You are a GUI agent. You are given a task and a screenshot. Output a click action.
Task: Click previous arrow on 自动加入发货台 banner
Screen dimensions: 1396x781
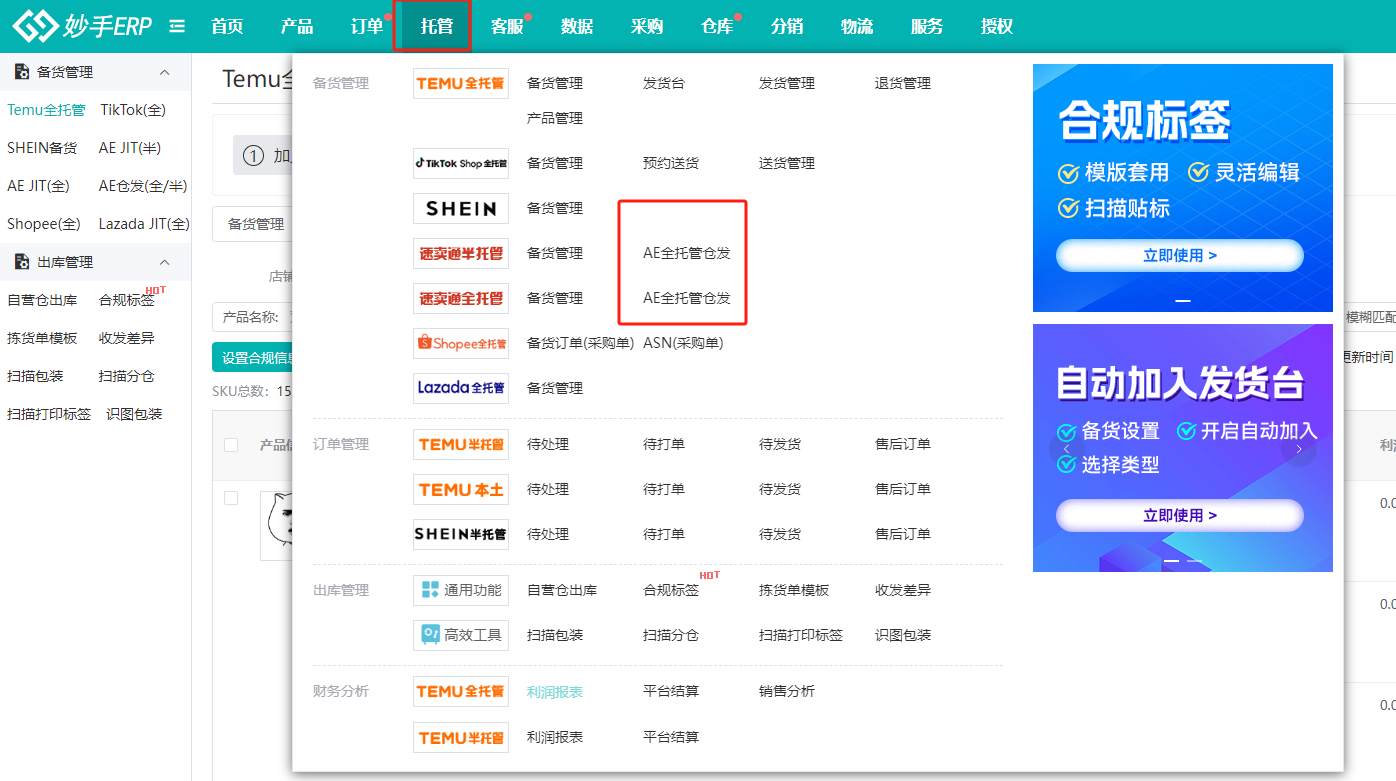point(1066,449)
